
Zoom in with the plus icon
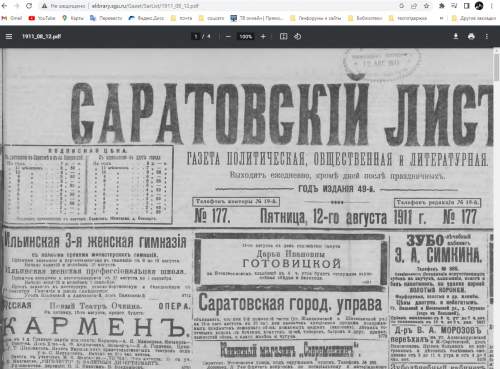(x=263, y=36)
